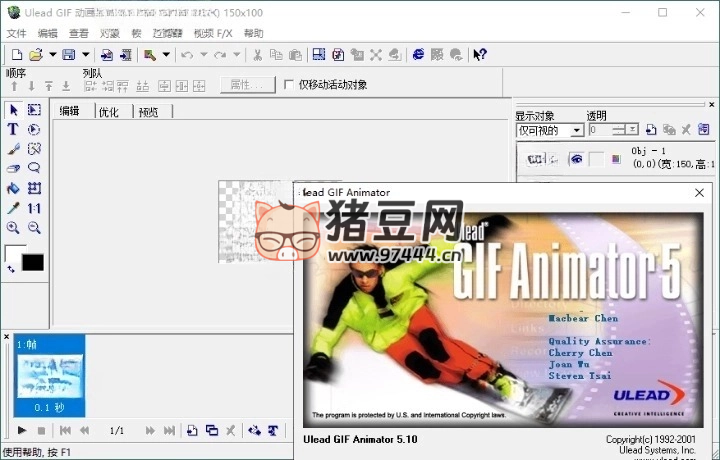Click the 透明 transparency value field
Screen dimensions: 720x460
(x=600, y=130)
